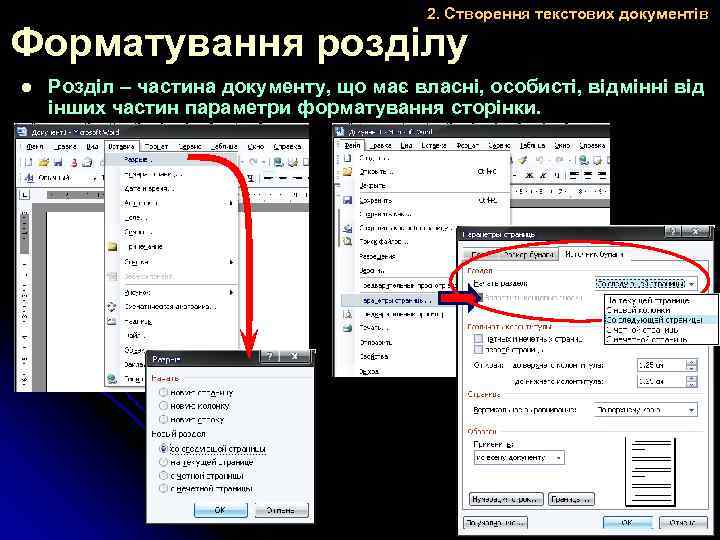Viewport: 720px width, 540px height.
Task: Choose 'С нечетной страницы' in dropdown list
Action: [661, 339]
